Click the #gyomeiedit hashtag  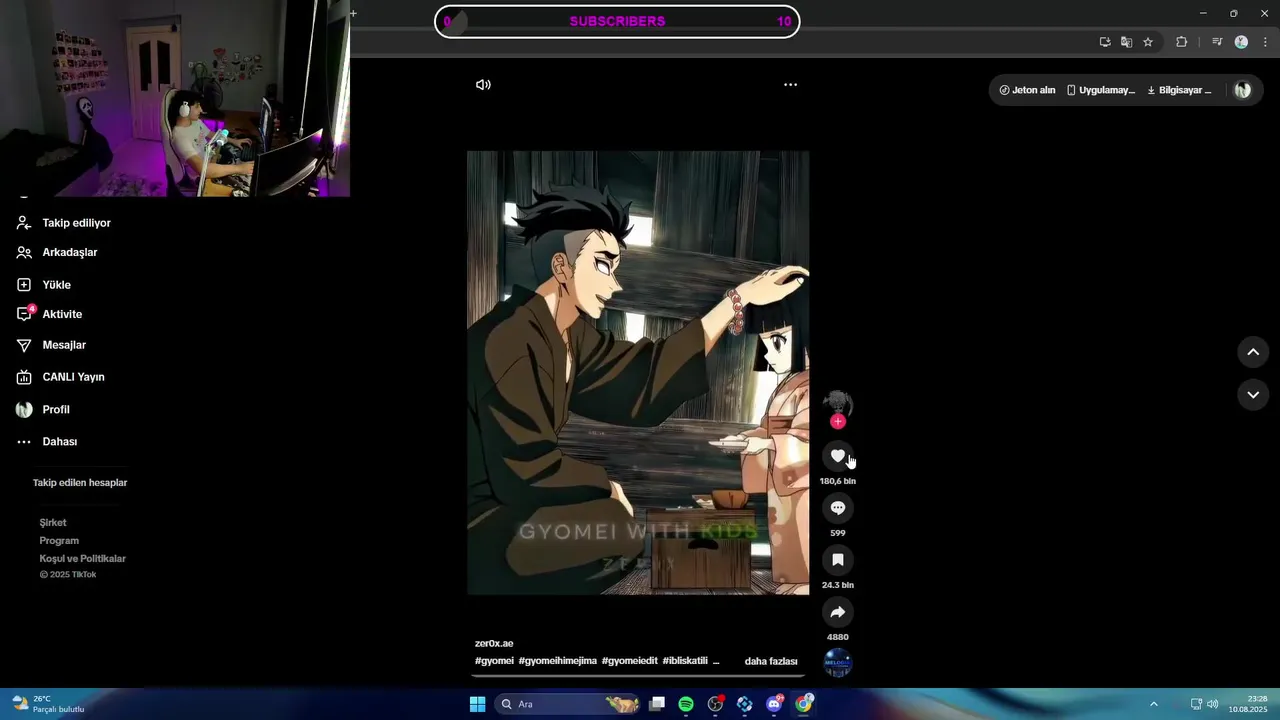point(630,661)
